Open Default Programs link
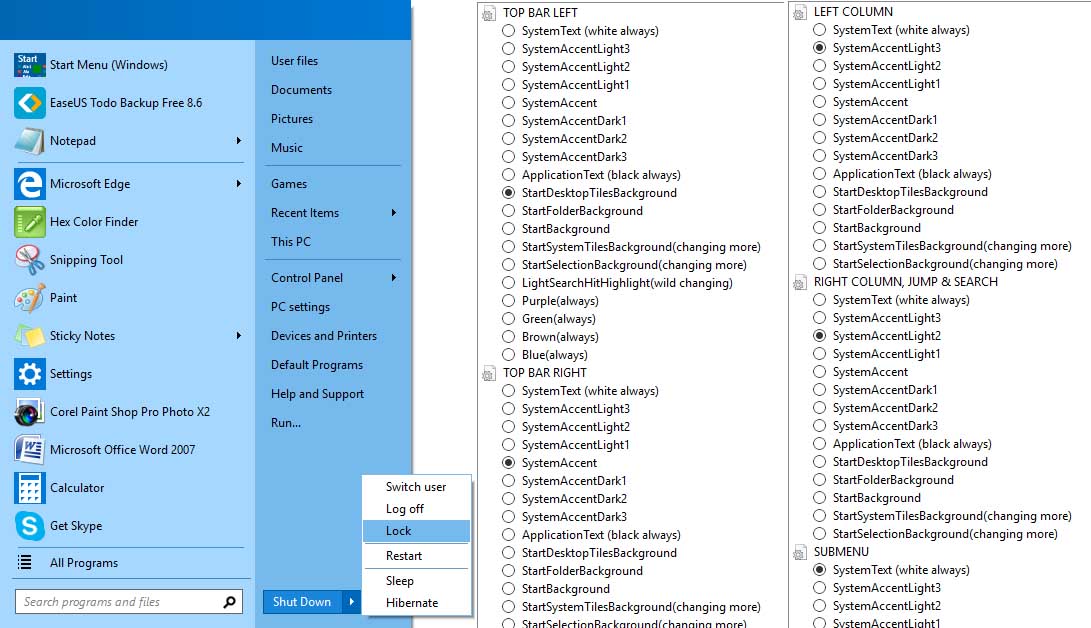This screenshot has height=628, width=1091. [317, 365]
